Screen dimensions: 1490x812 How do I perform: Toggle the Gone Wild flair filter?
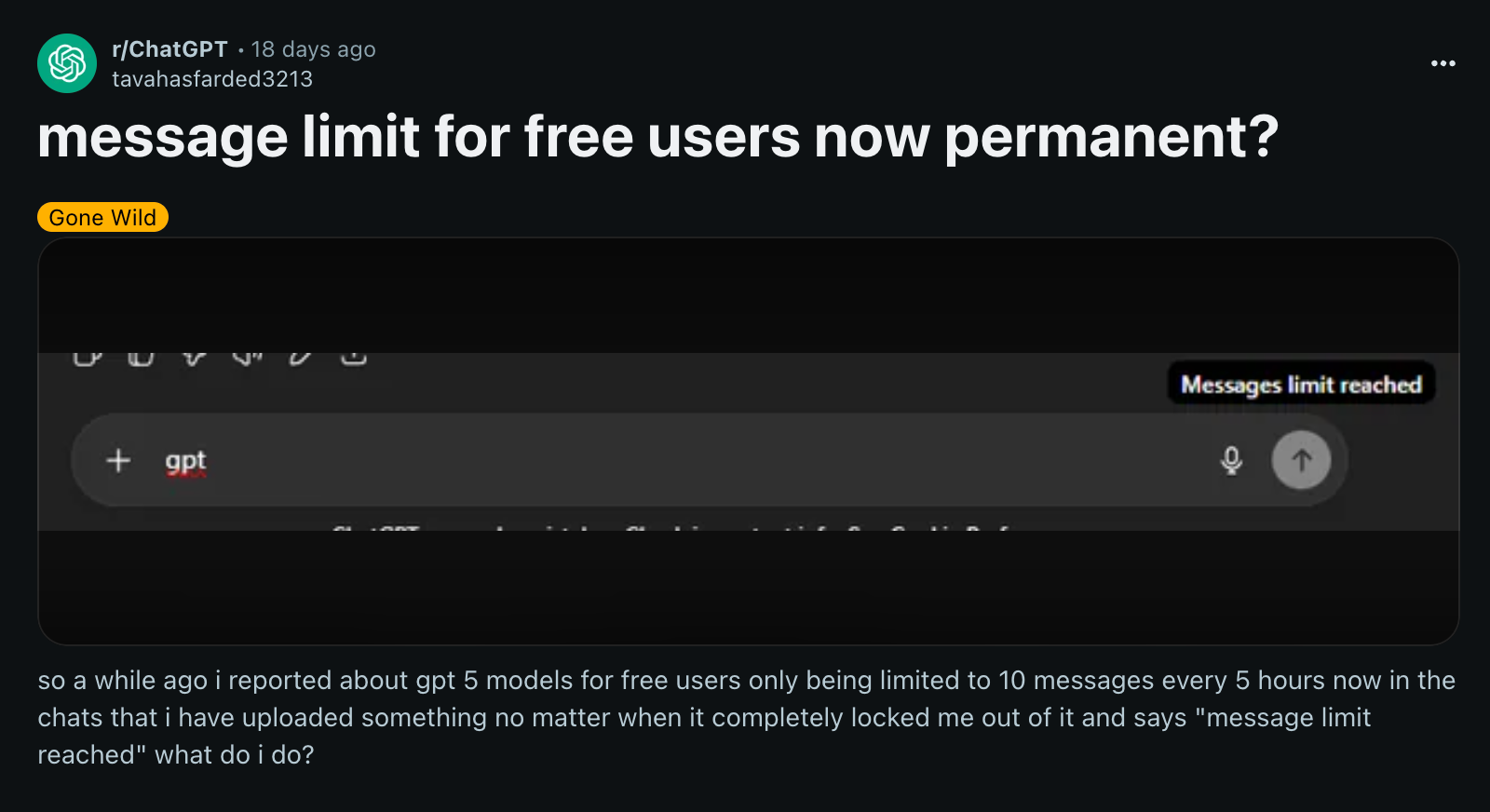(x=102, y=217)
